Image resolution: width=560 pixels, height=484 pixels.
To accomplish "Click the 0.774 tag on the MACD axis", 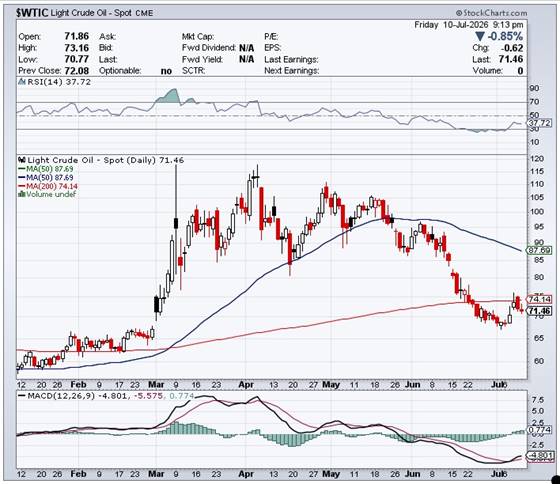I will click(x=540, y=430).
